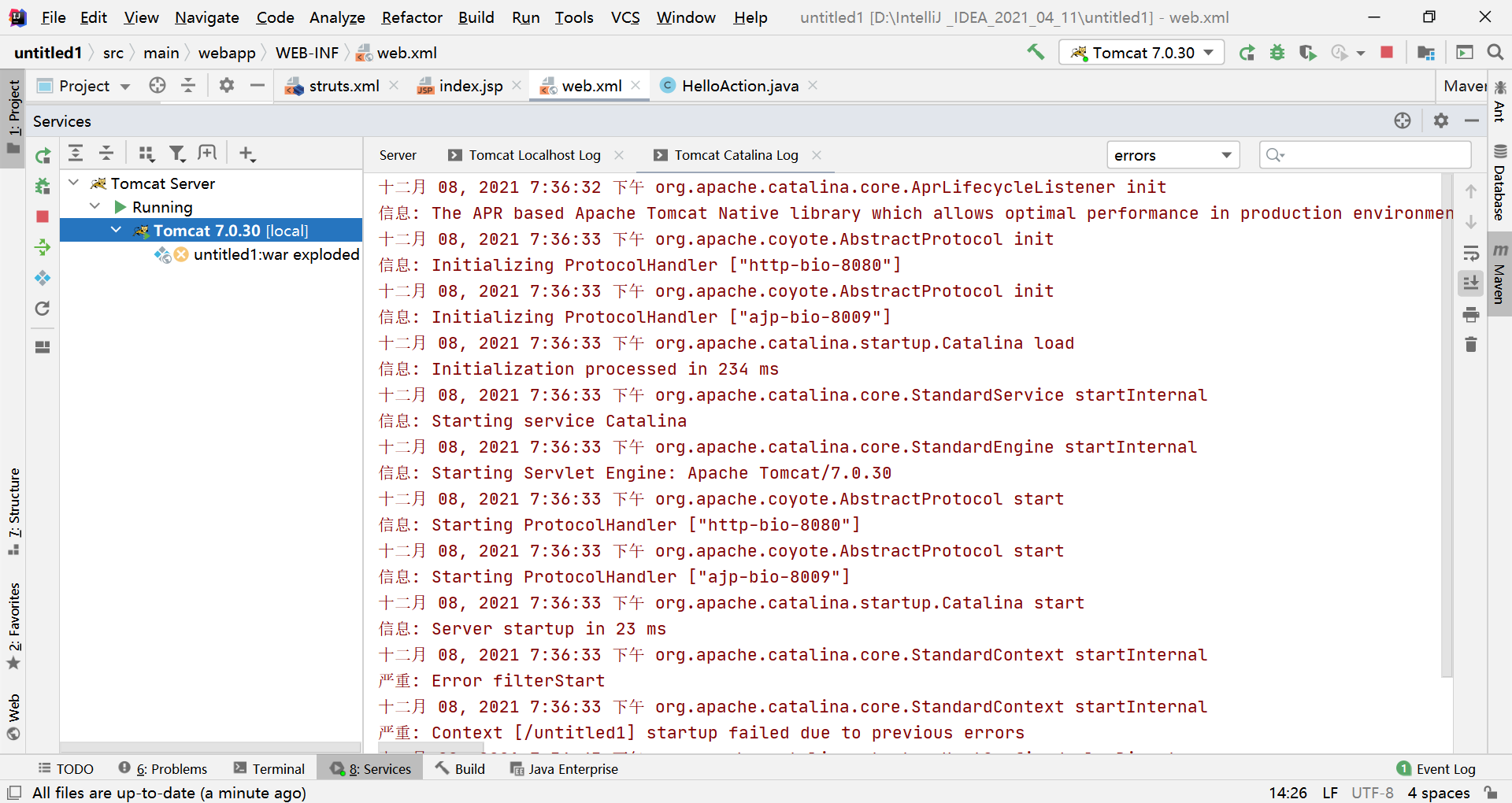1512x803 pixels.
Task: Click the Build project hammer icon
Action: [x=1036, y=52]
